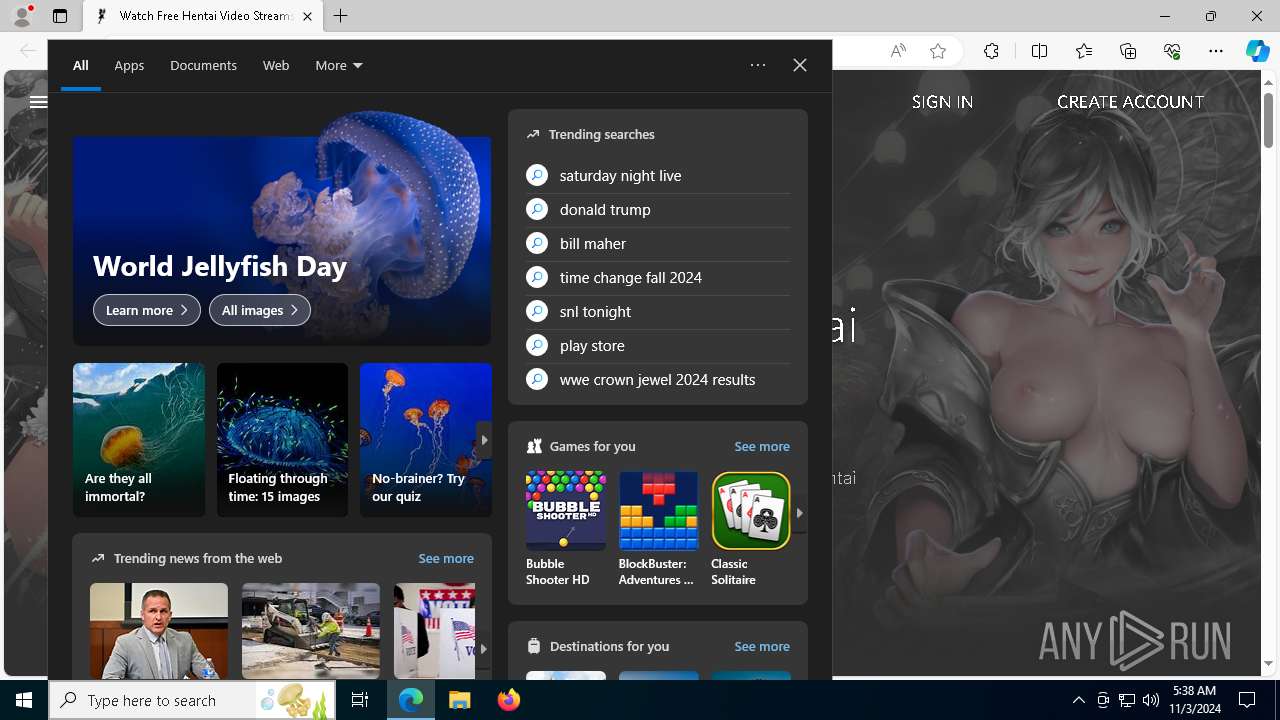Click Microsoft Edge taskbar icon
The image size is (1280, 720).
click(x=411, y=700)
